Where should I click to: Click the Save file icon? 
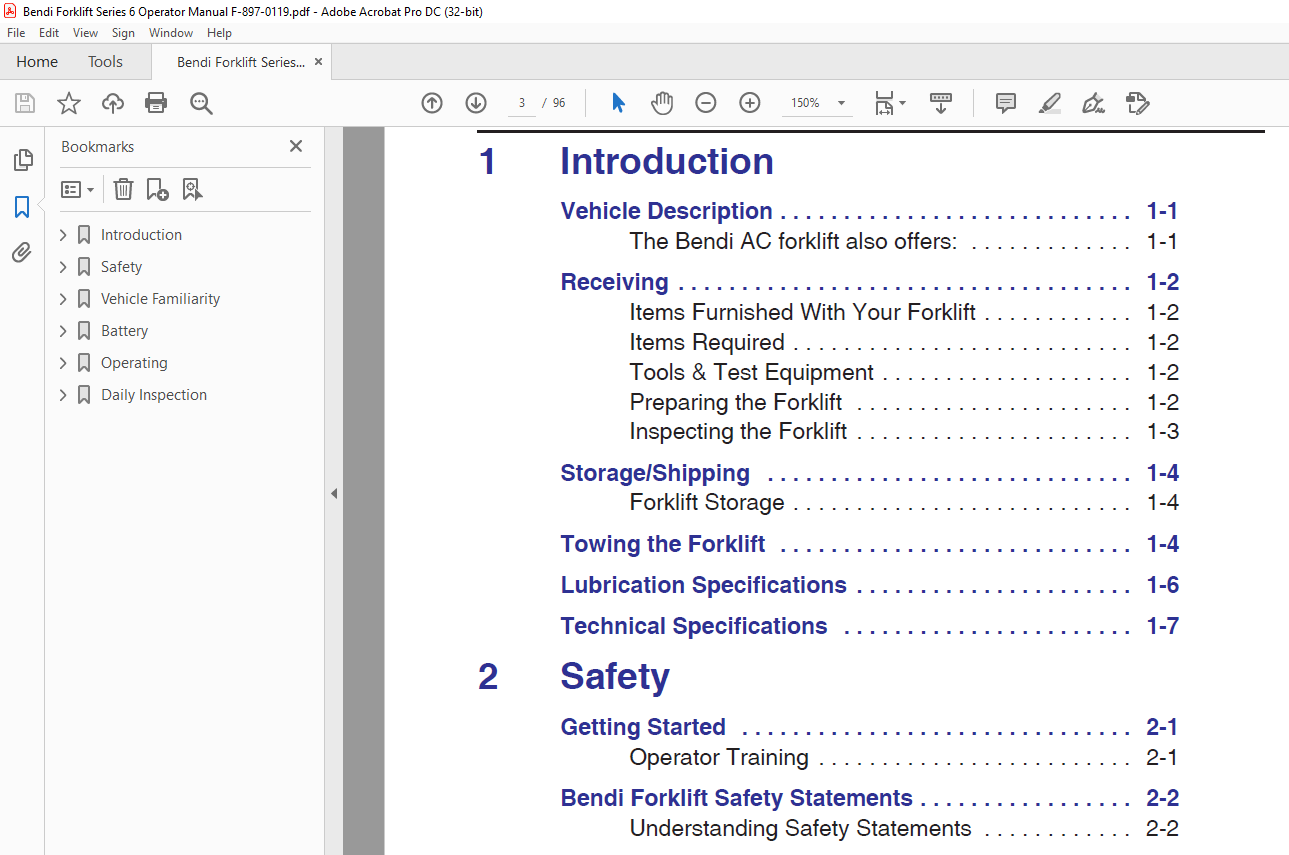[x=25, y=103]
